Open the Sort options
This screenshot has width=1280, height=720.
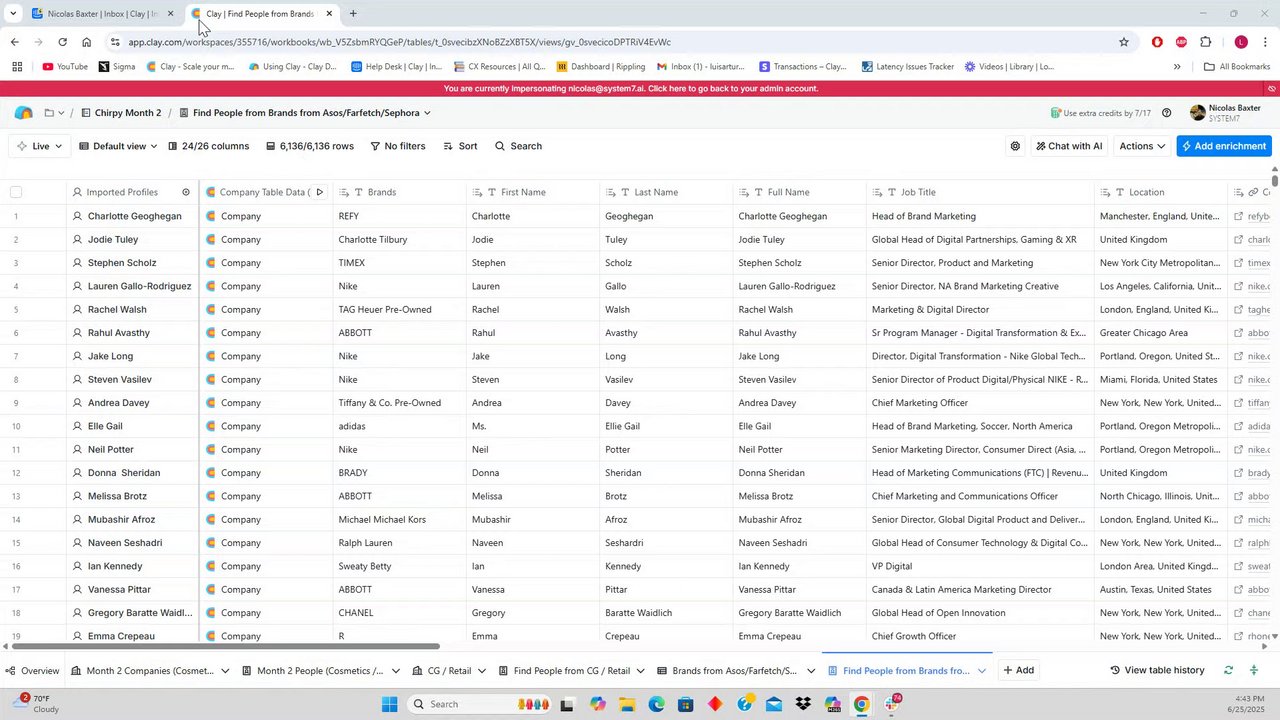point(460,146)
